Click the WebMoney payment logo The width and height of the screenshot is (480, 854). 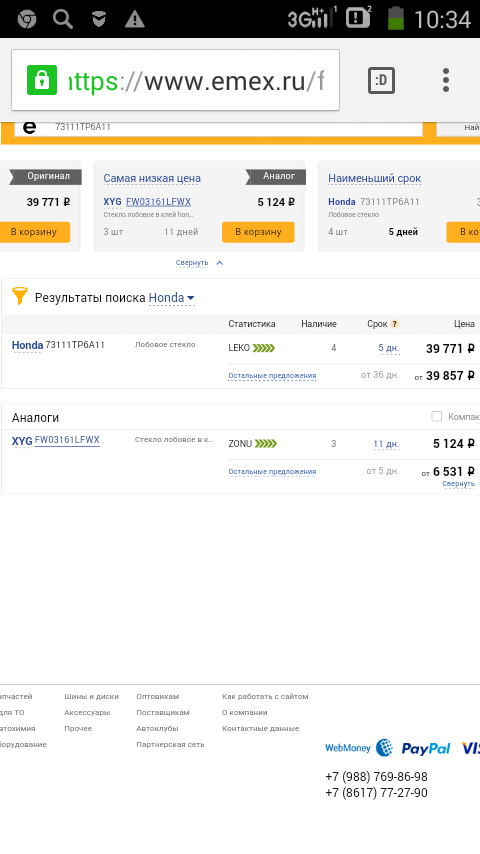pos(359,748)
